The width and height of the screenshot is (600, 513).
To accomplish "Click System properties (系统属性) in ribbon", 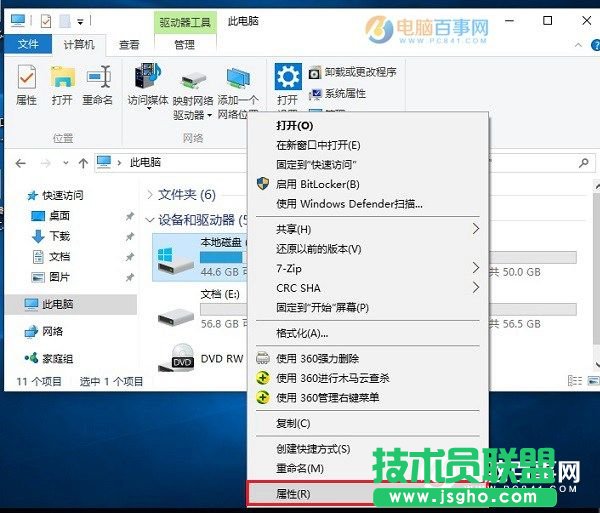I will coord(338,93).
